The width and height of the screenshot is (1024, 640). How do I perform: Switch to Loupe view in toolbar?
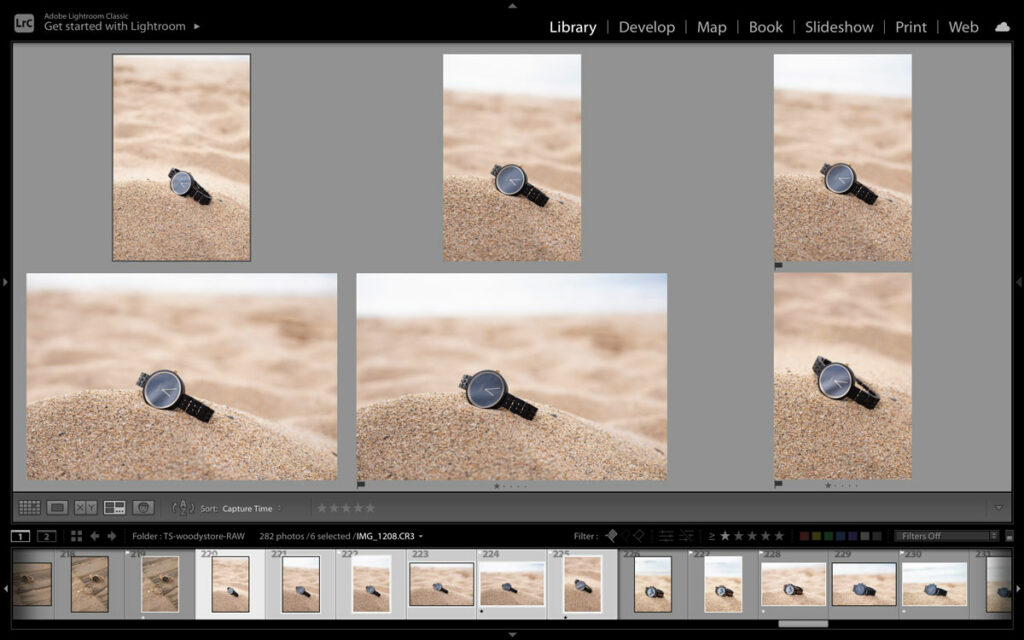57,508
